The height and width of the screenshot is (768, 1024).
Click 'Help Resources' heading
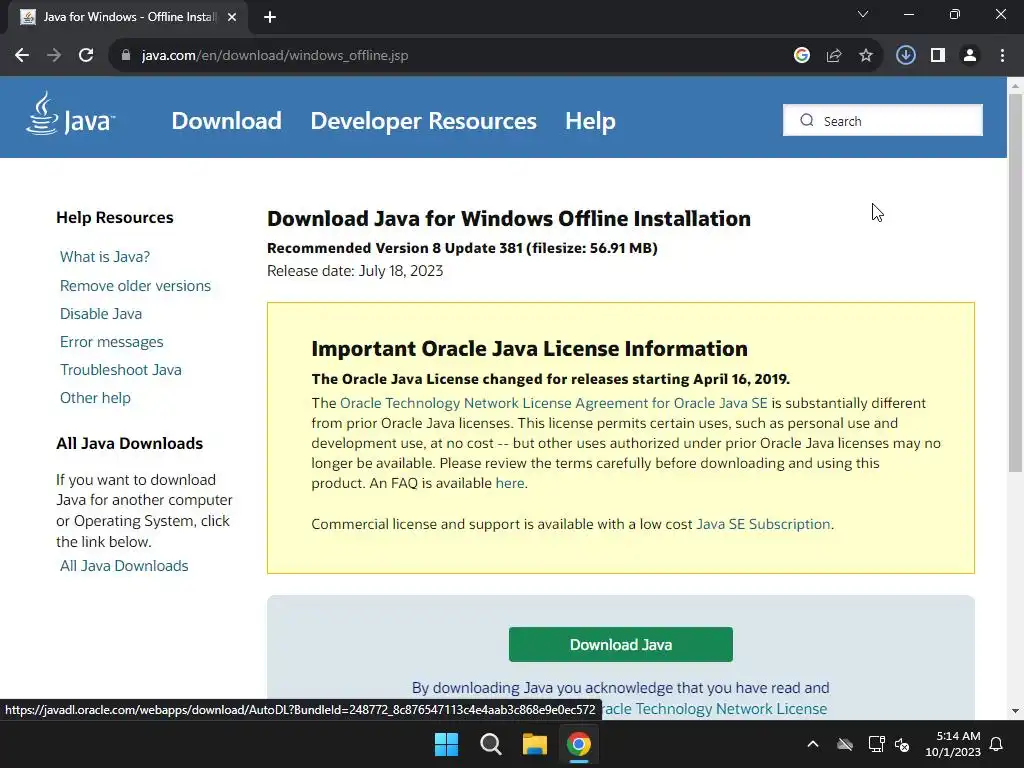pos(115,217)
